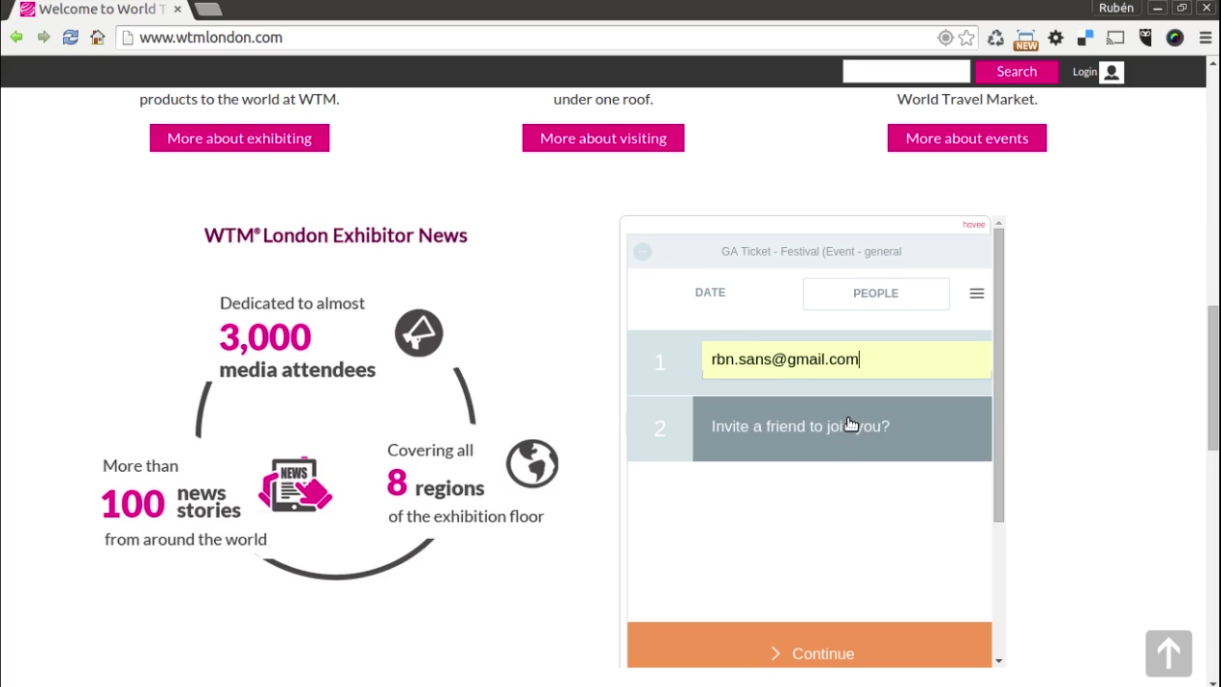Click the circular minus icon in ticket header

[x=643, y=252]
